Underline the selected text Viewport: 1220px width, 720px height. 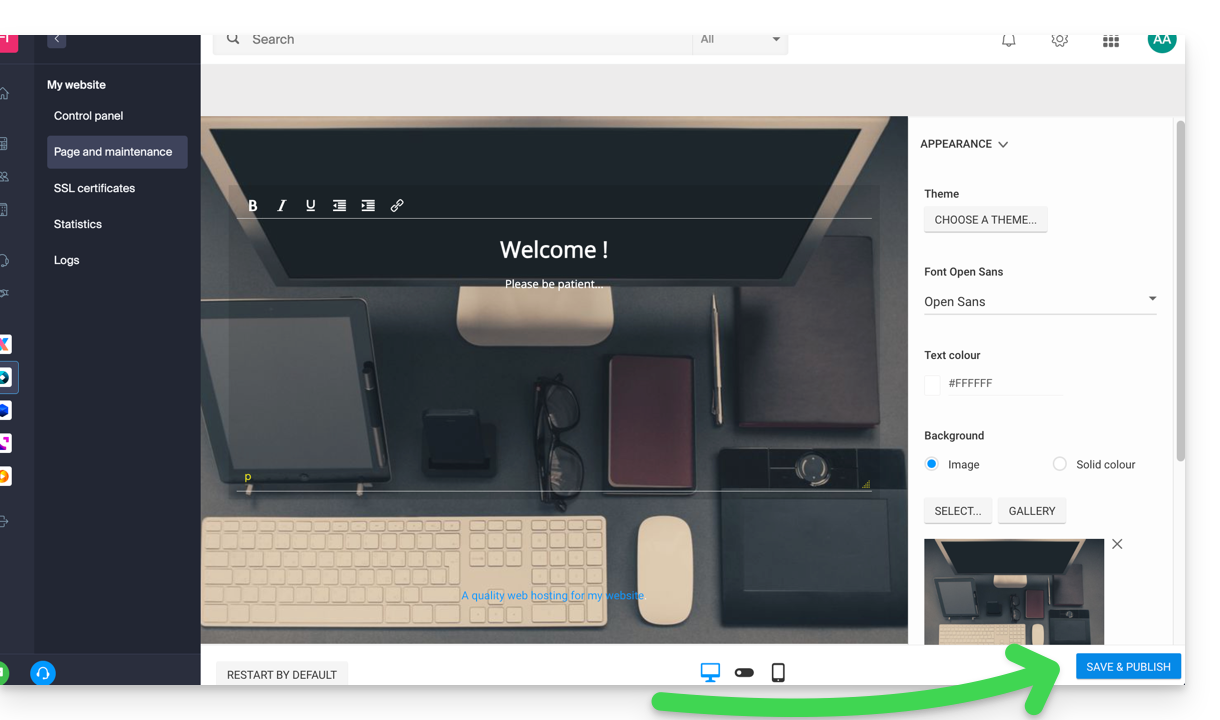pos(311,205)
